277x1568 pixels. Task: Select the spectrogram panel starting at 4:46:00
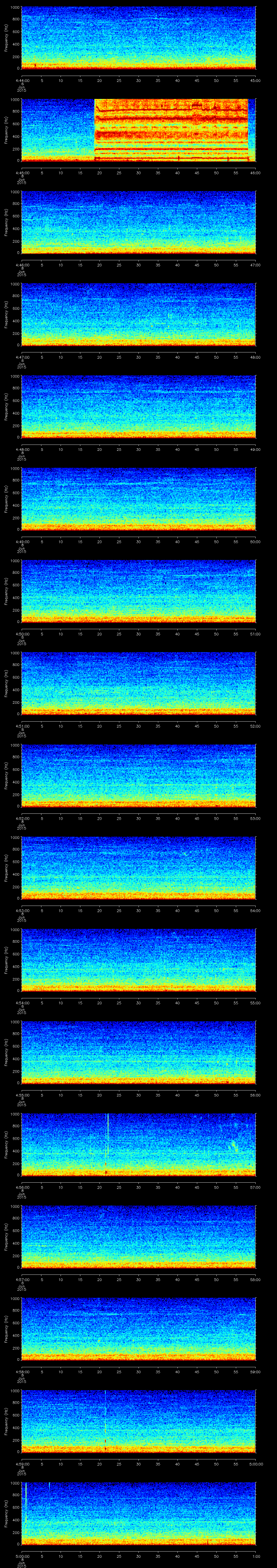click(138, 222)
